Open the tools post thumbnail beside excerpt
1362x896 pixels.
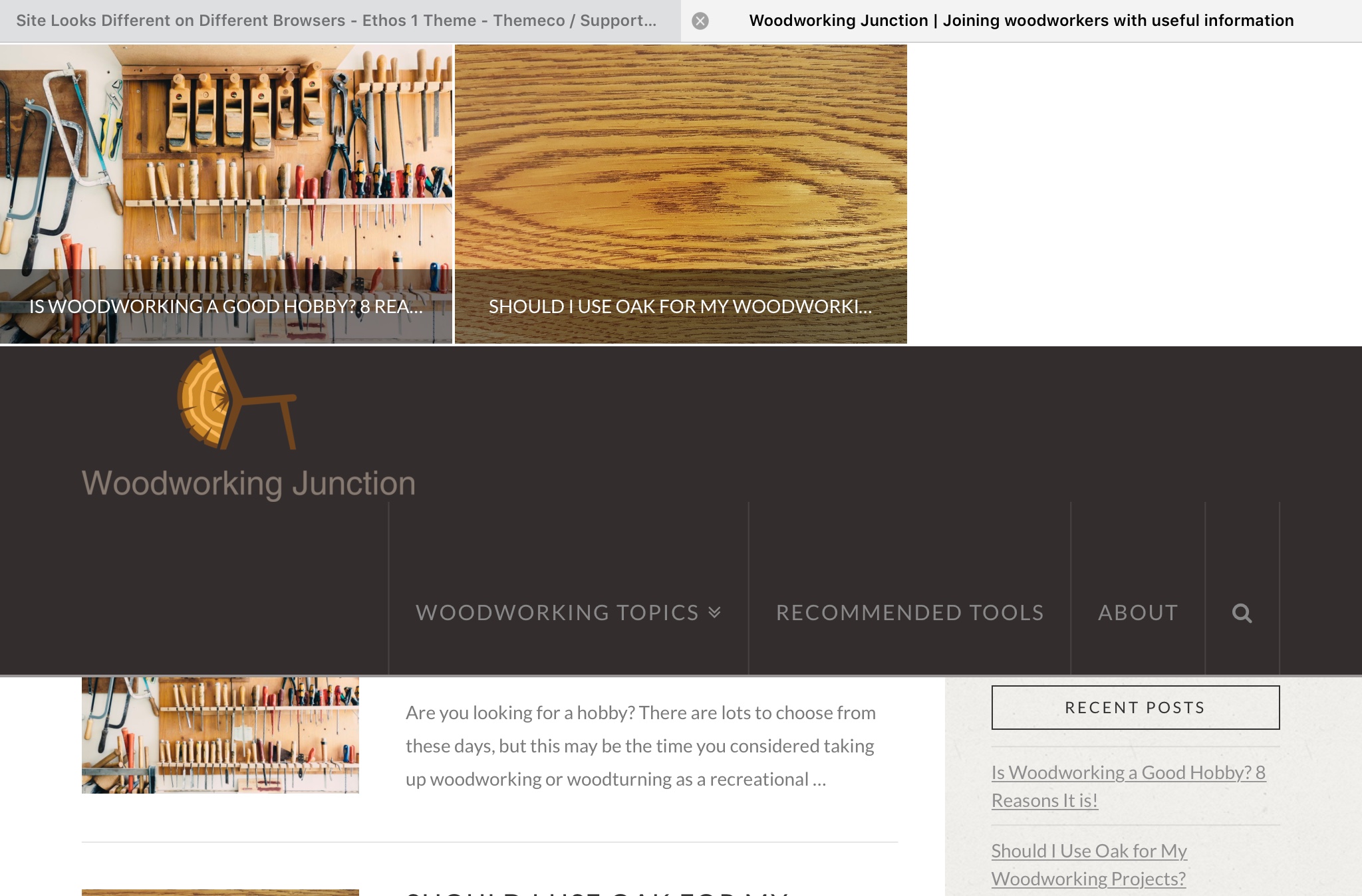click(x=220, y=734)
